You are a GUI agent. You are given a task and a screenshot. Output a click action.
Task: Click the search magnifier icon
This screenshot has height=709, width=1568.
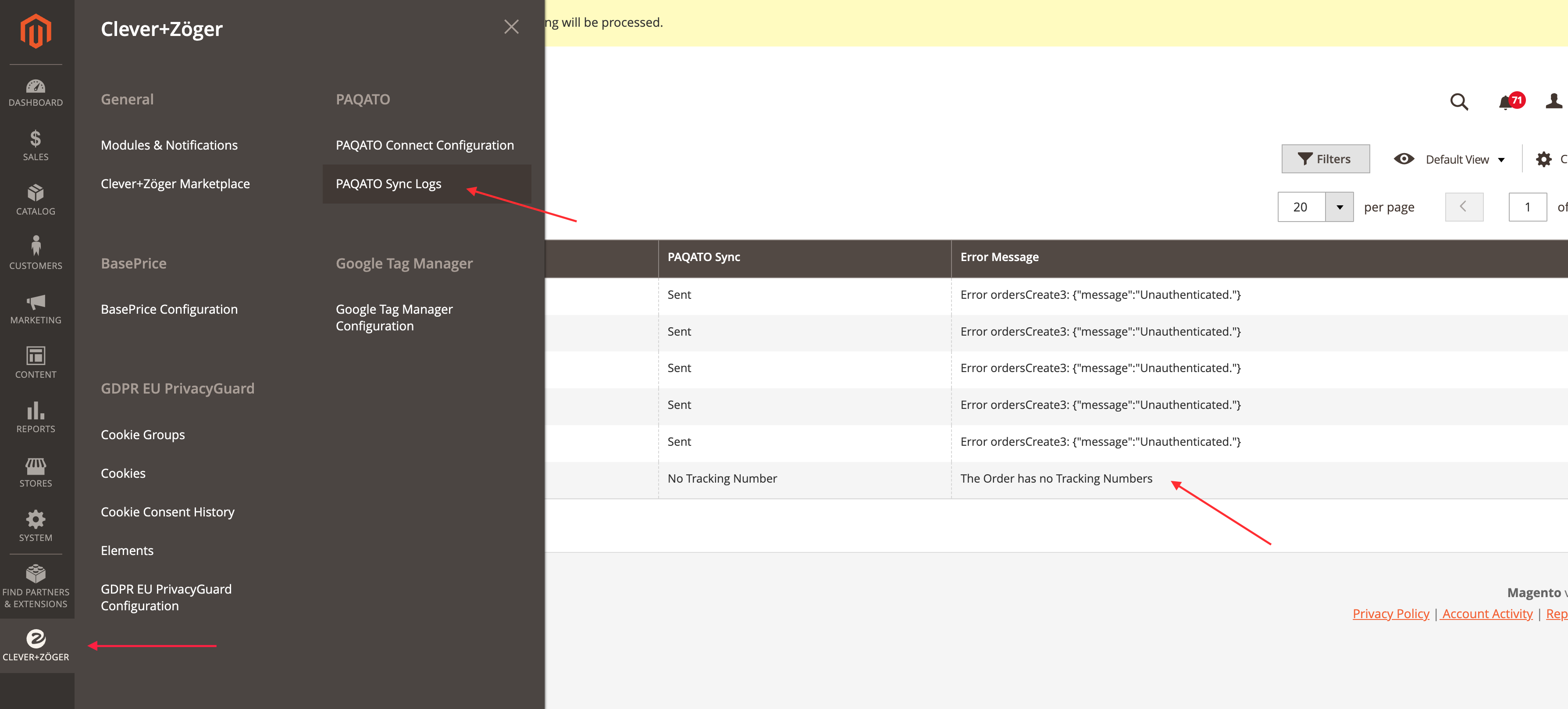[x=1459, y=102]
